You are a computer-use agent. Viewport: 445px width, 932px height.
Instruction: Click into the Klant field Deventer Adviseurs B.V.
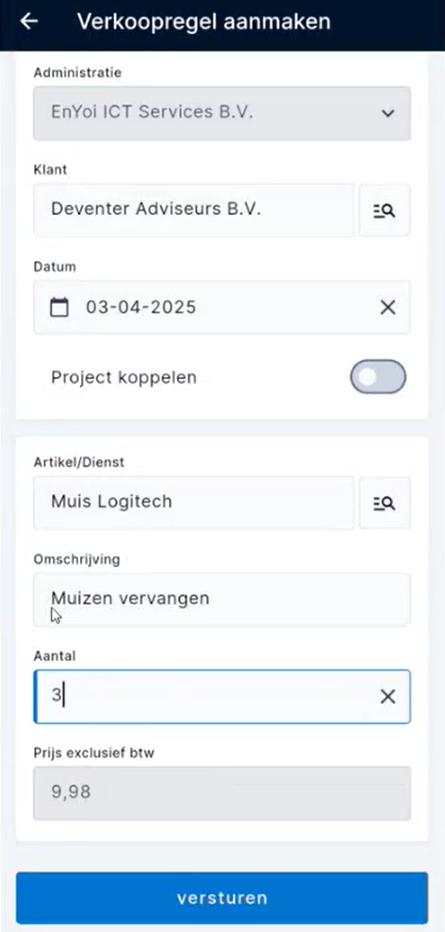pos(194,210)
